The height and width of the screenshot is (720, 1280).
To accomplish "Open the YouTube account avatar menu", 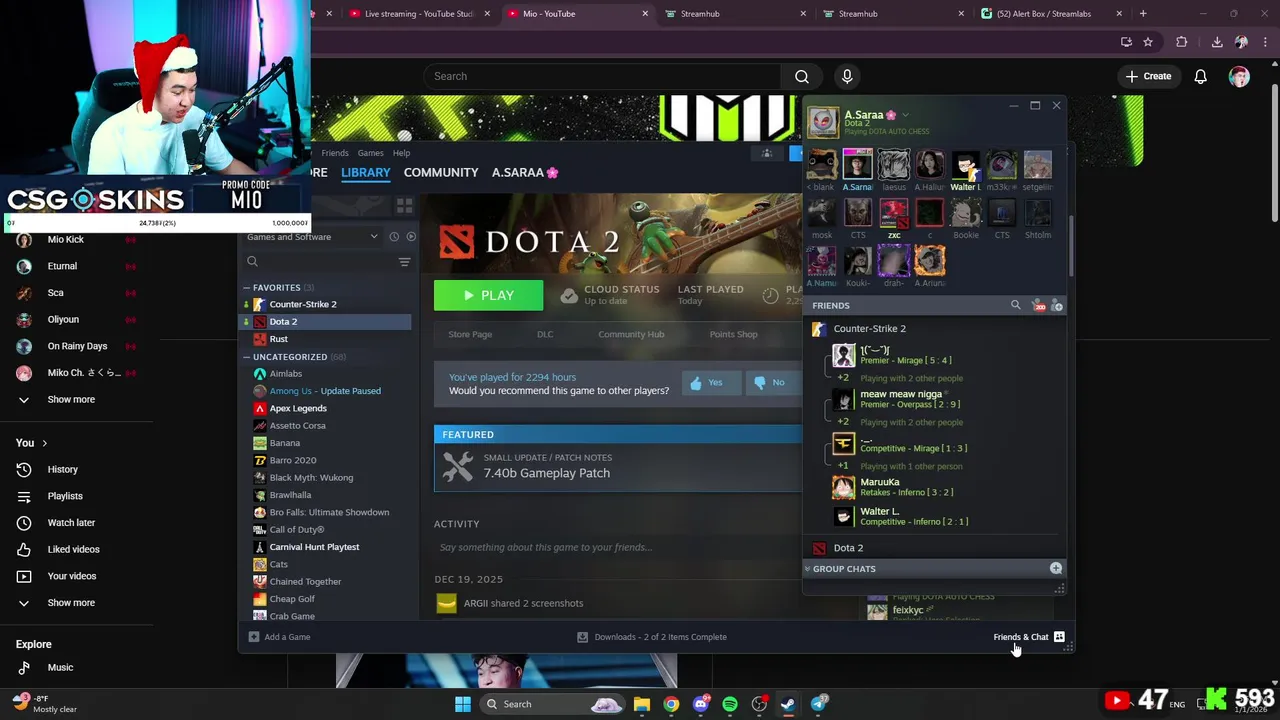I will 1239,76.
